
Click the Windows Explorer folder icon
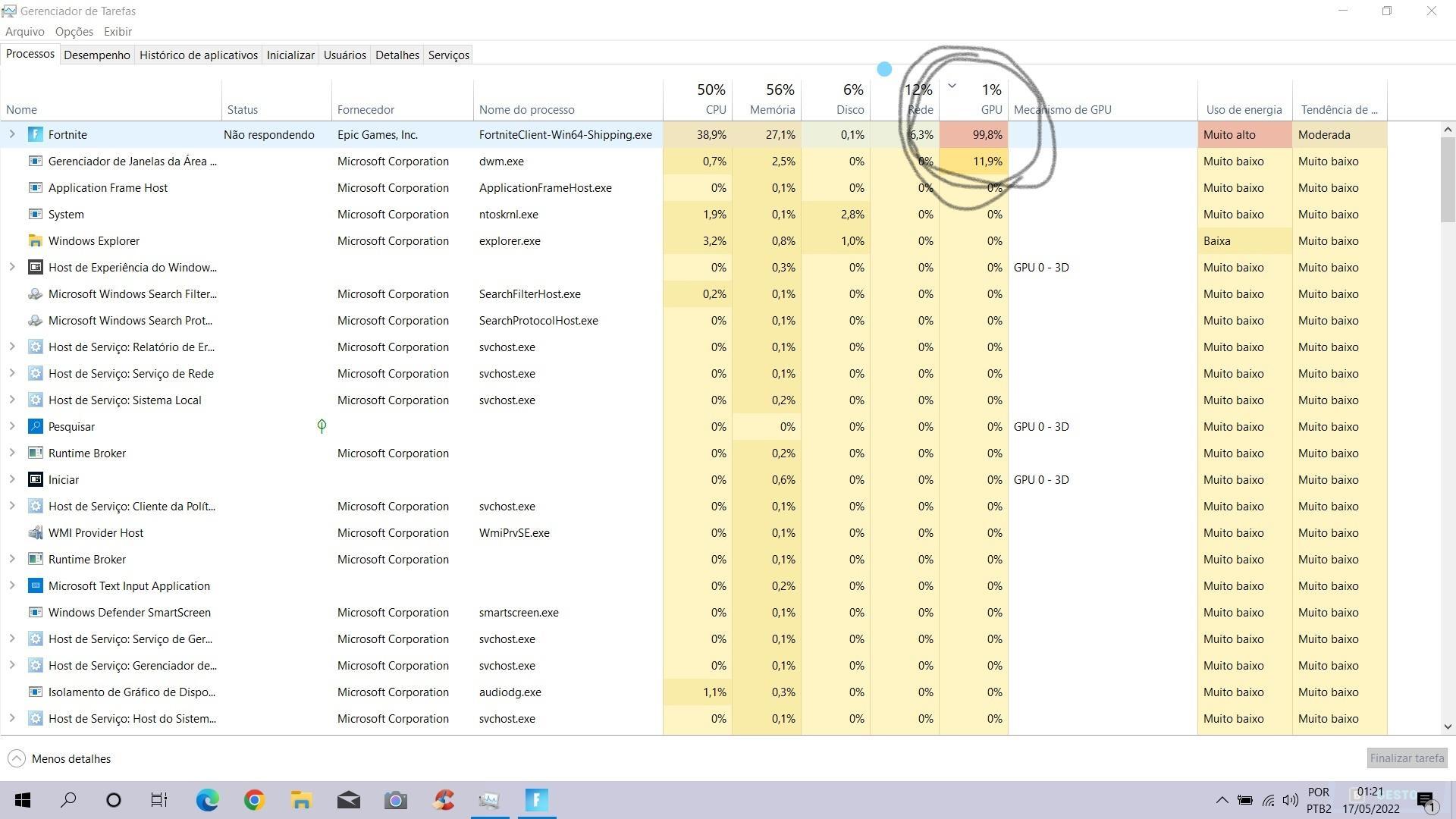tap(35, 241)
